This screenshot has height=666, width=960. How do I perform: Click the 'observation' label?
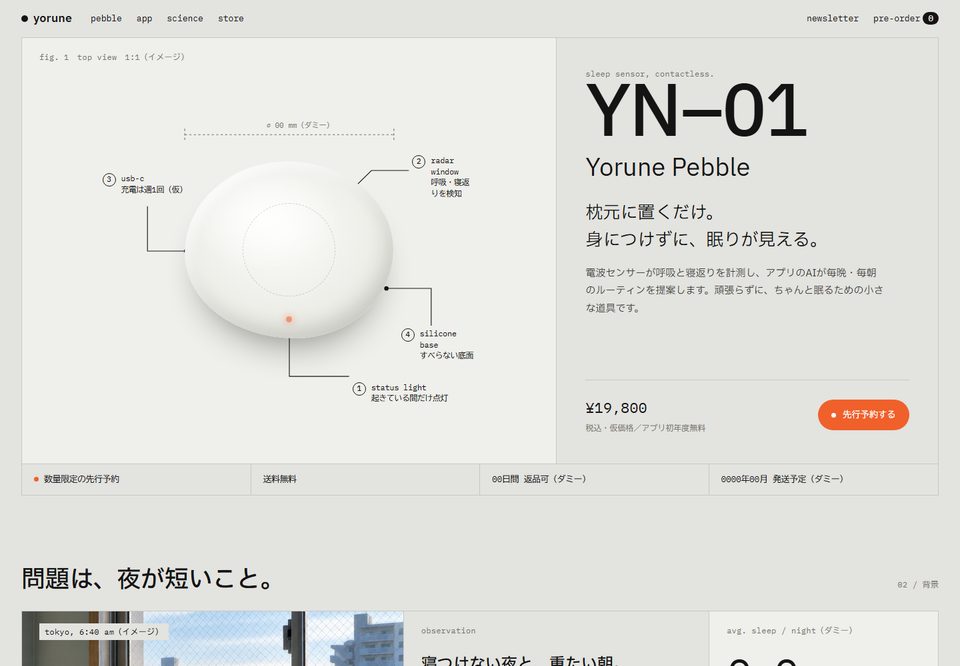448,630
